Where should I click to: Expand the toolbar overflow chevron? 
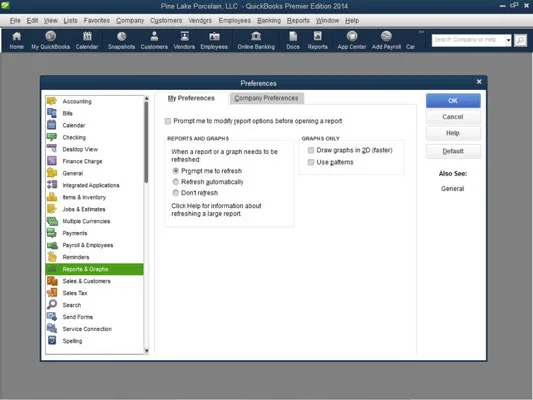421,32
